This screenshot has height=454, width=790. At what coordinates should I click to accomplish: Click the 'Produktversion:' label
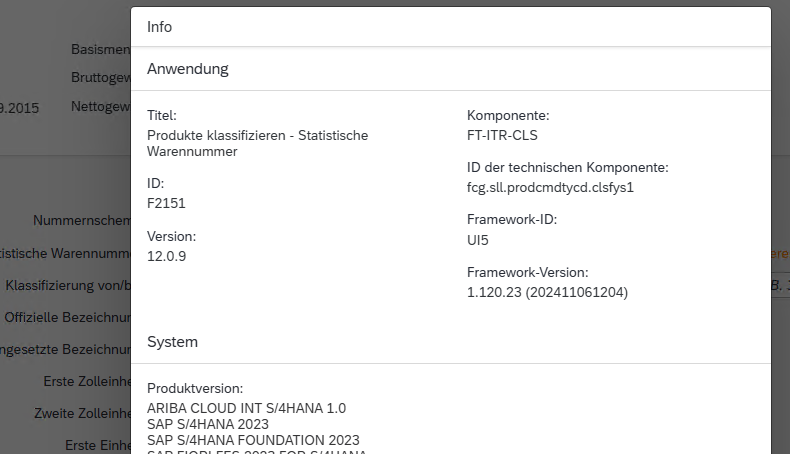[195, 388]
